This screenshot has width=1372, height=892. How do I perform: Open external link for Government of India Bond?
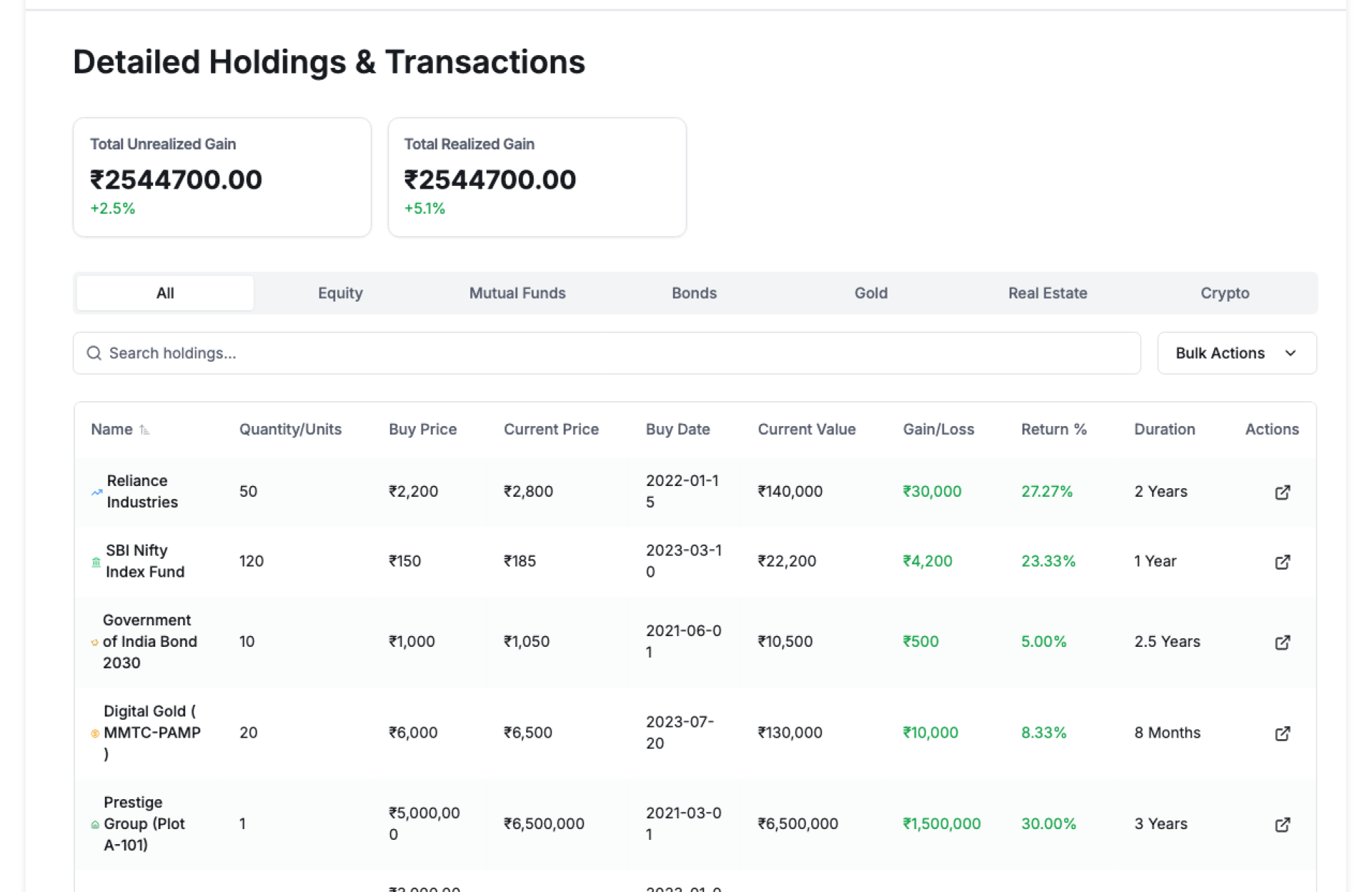click(x=1282, y=642)
